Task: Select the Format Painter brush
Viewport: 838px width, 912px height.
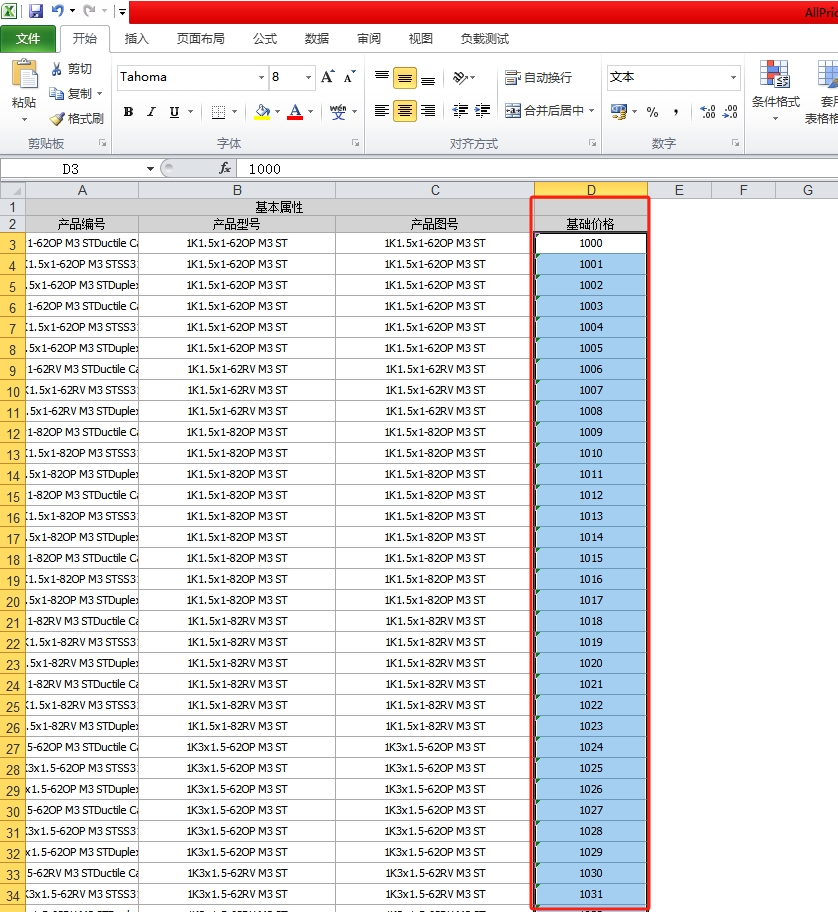Action: click(76, 119)
